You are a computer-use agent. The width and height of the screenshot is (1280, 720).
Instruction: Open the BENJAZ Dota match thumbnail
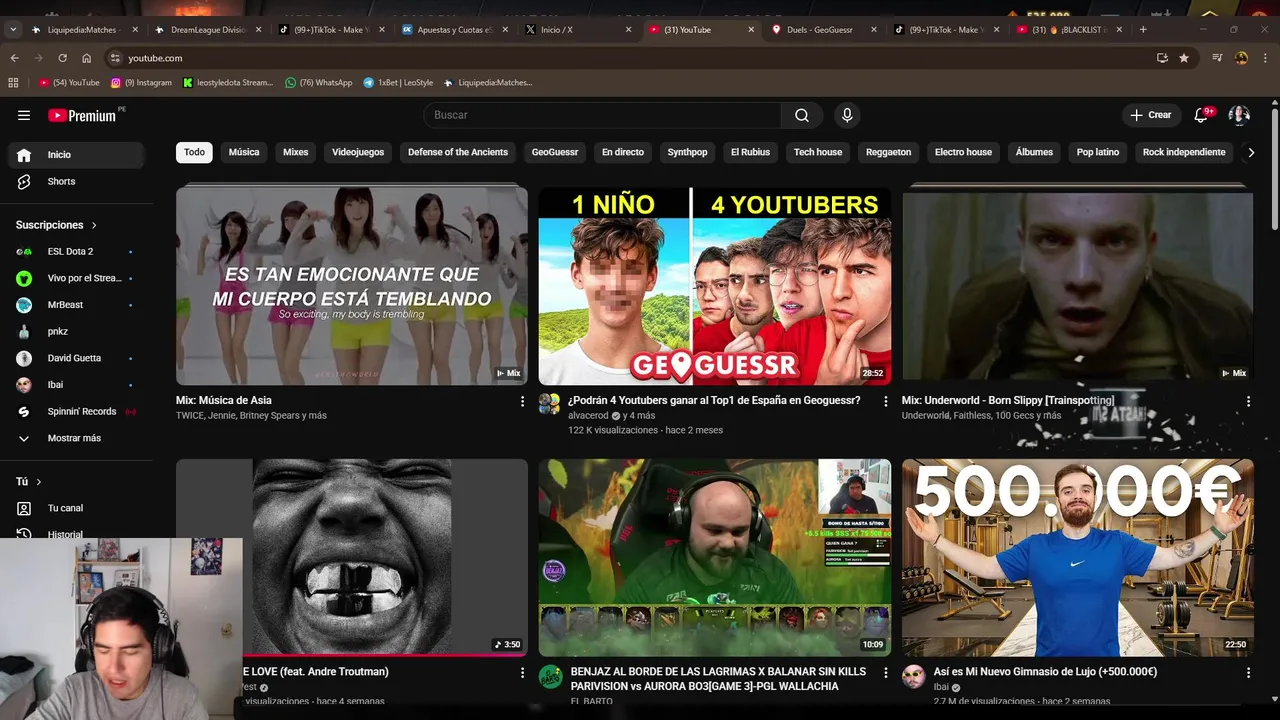[x=715, y=558]
